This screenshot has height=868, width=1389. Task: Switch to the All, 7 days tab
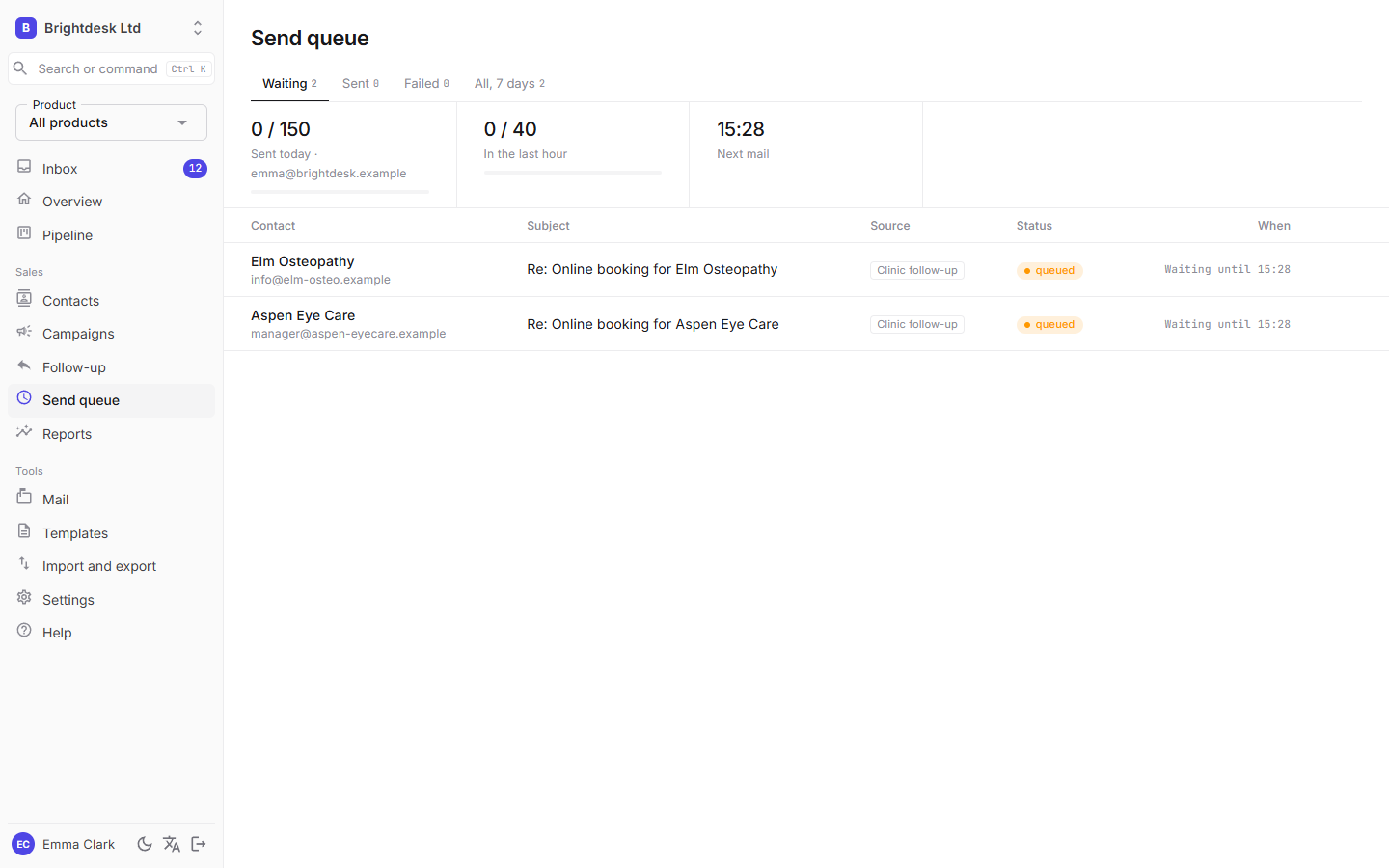point(509,84)
